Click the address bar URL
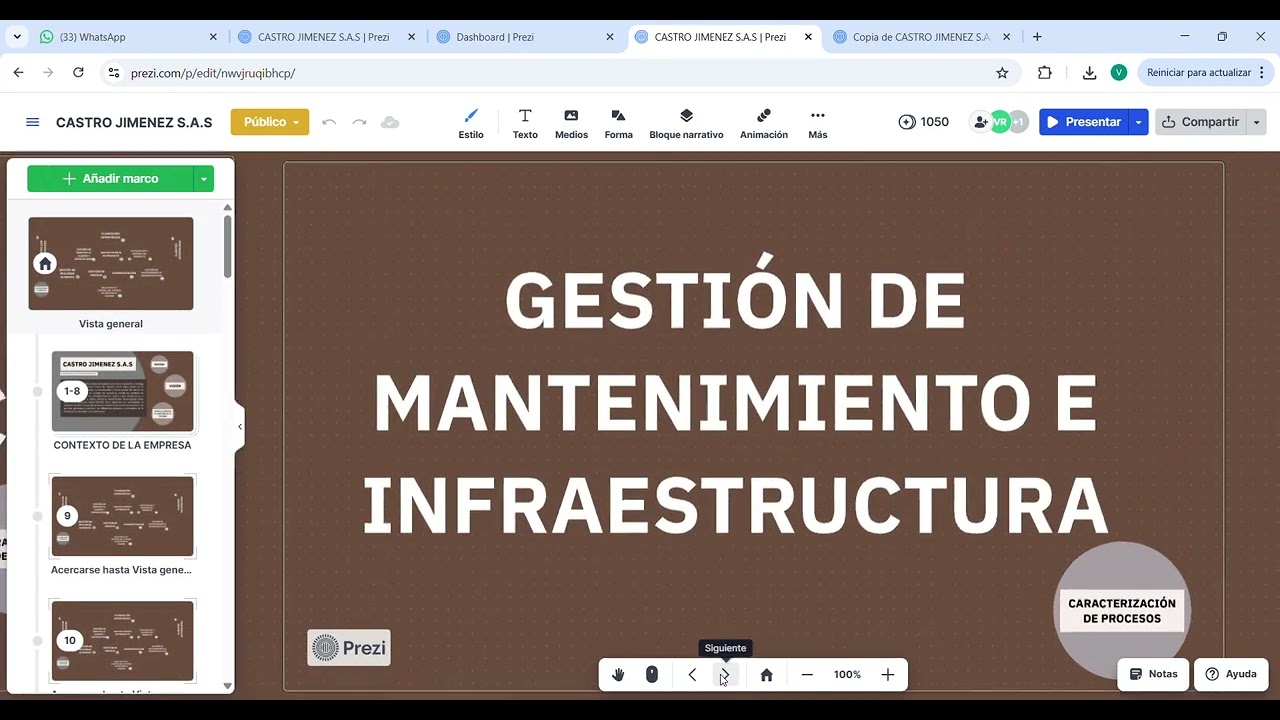Screen dimensions: 1280x720 [x=214, y=73]
